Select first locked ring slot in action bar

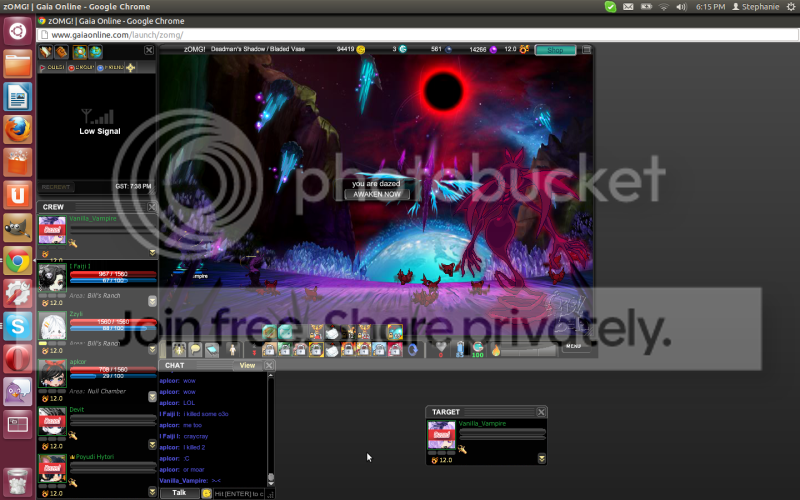[269, 349]
